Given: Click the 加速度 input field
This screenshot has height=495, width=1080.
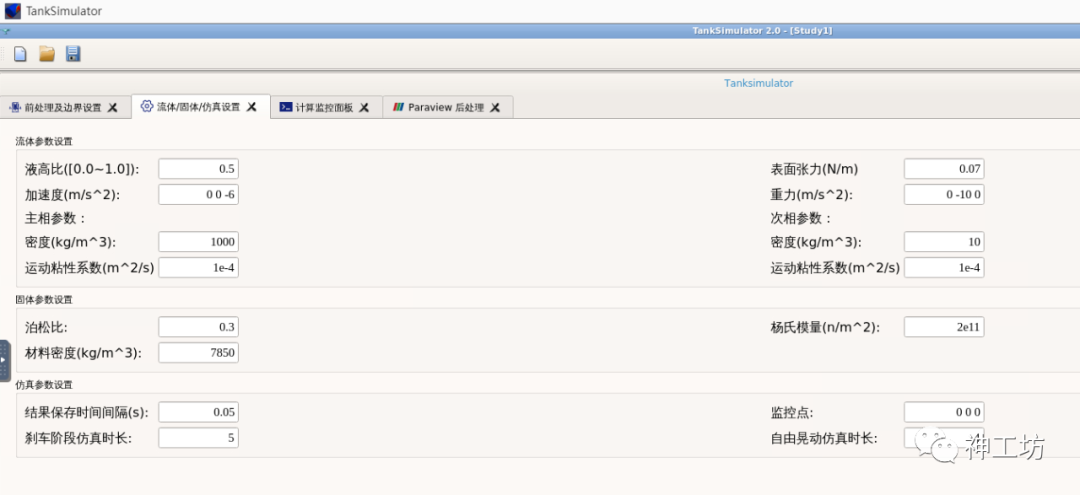Looking at the screenshot, I should coord(198,195).
